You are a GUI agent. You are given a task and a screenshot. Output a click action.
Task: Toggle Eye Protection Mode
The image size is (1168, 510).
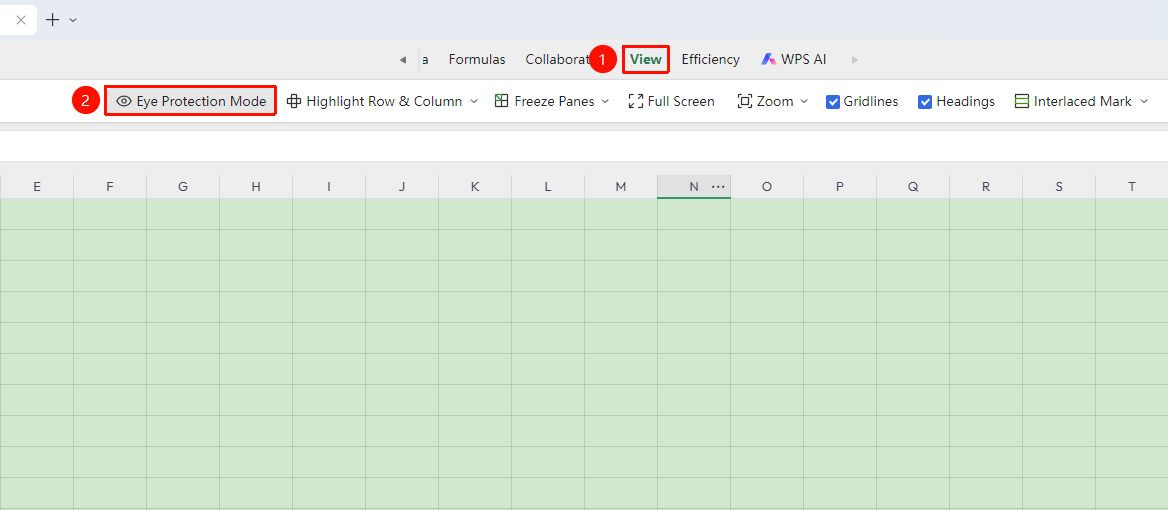(191, 101)
